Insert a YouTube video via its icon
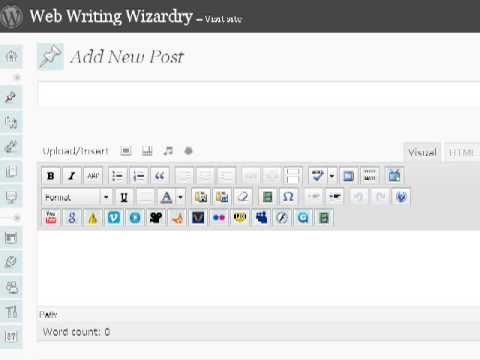This screenshot has width=480, height=360. (51, 218)
